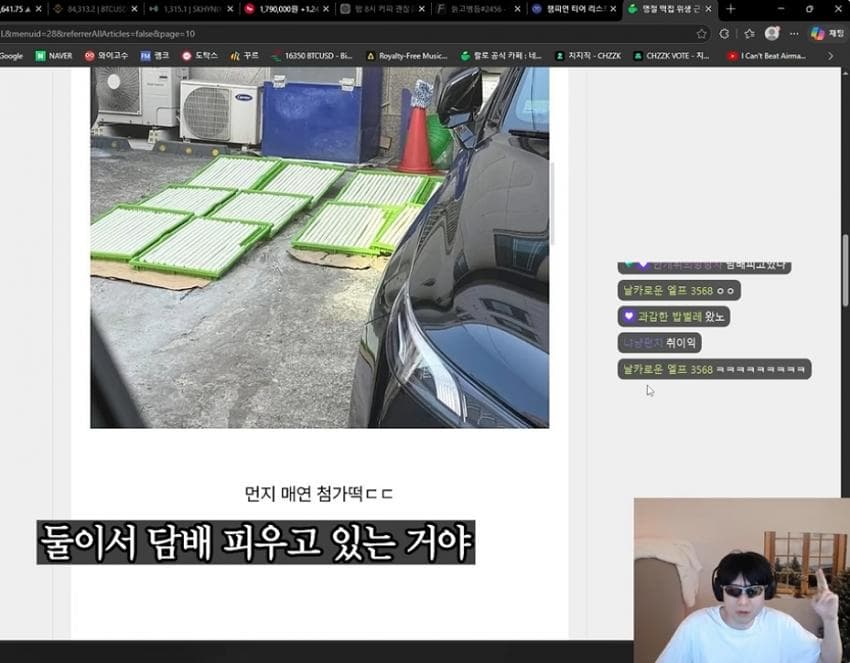The image size is (850, 663).
Task: Open the favorites list icon
Action: coord(749,34)
